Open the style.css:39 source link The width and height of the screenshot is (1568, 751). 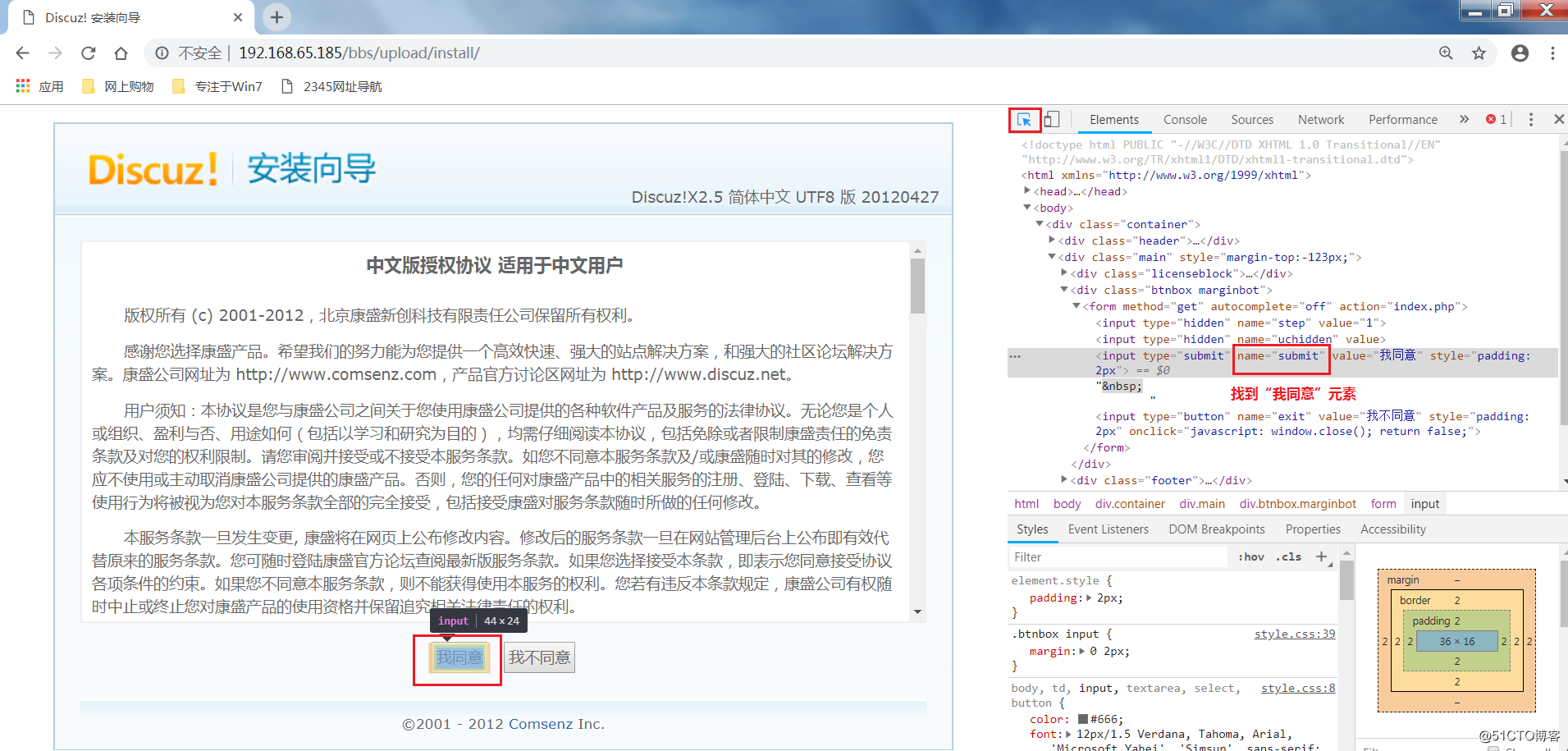(x=1294, y=634)
